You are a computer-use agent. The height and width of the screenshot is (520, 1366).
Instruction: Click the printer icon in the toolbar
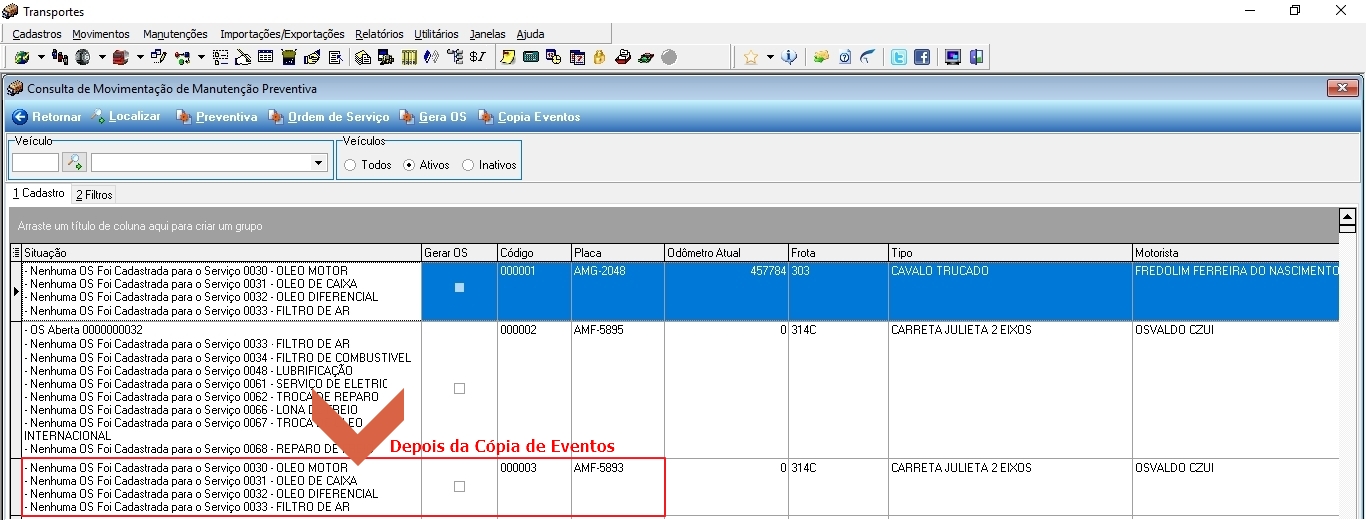tap(623, 57)
